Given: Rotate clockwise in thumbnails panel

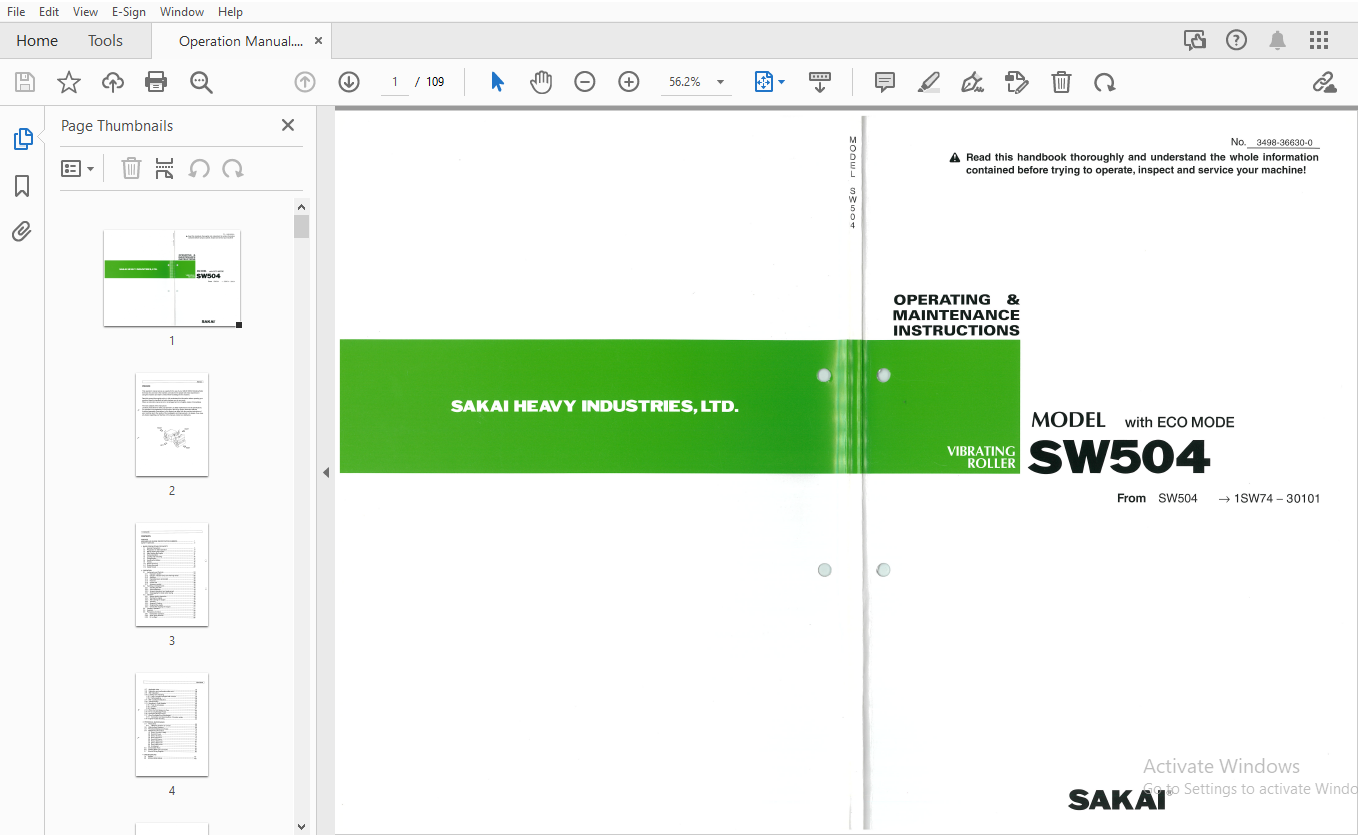Looking at the screenshot, I should click(x=233, y=169).
